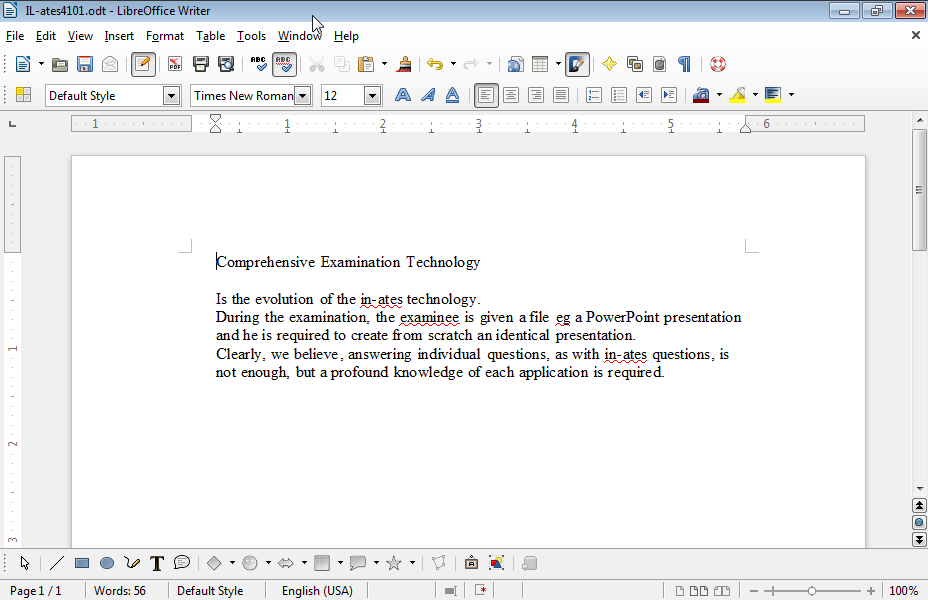
Task: Toggle Show Draw Functions button
Action: pyautogui.click(x=577, y=64)
